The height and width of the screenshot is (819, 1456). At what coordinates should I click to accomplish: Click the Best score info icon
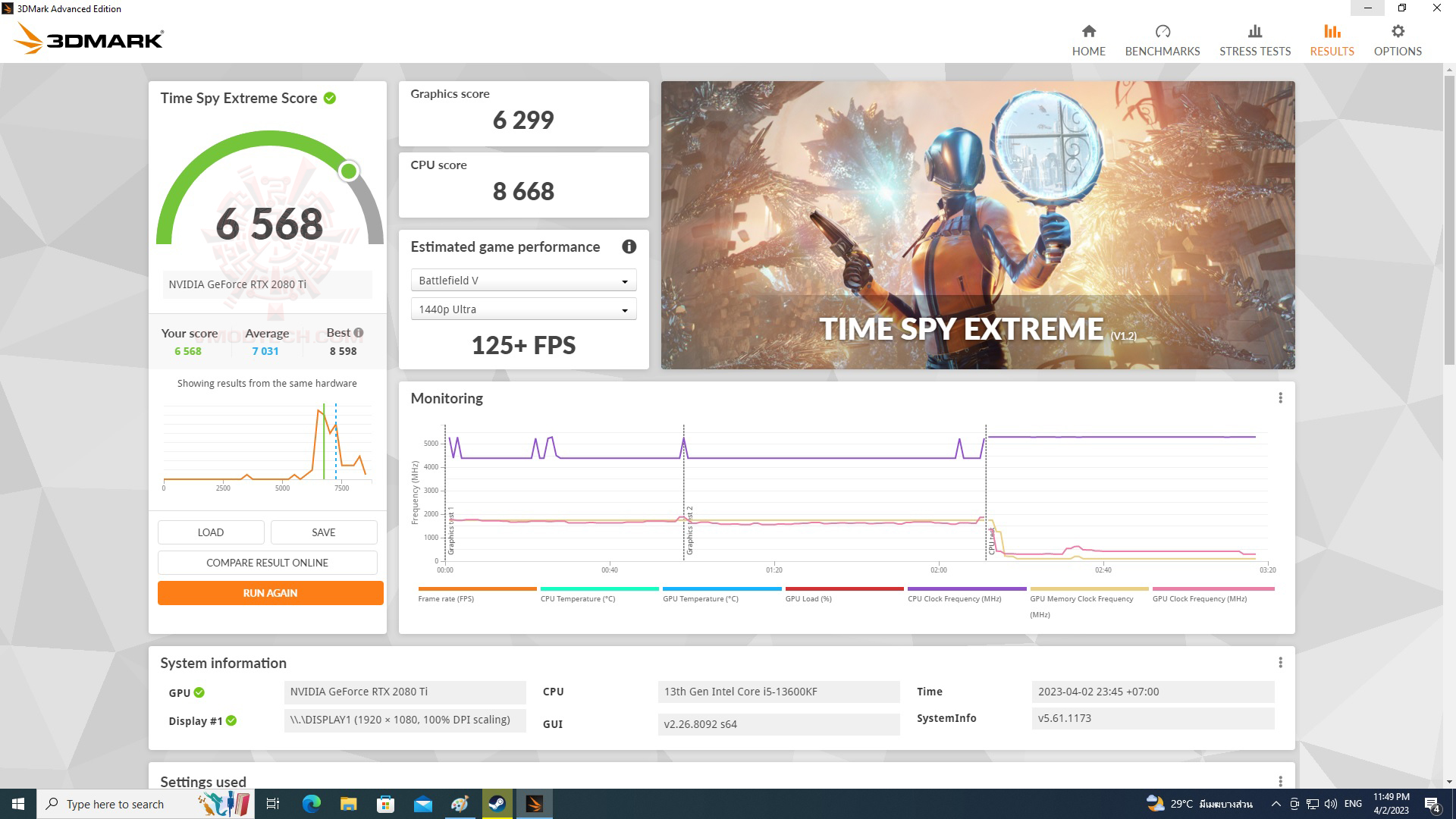click(x=358, y=332)
